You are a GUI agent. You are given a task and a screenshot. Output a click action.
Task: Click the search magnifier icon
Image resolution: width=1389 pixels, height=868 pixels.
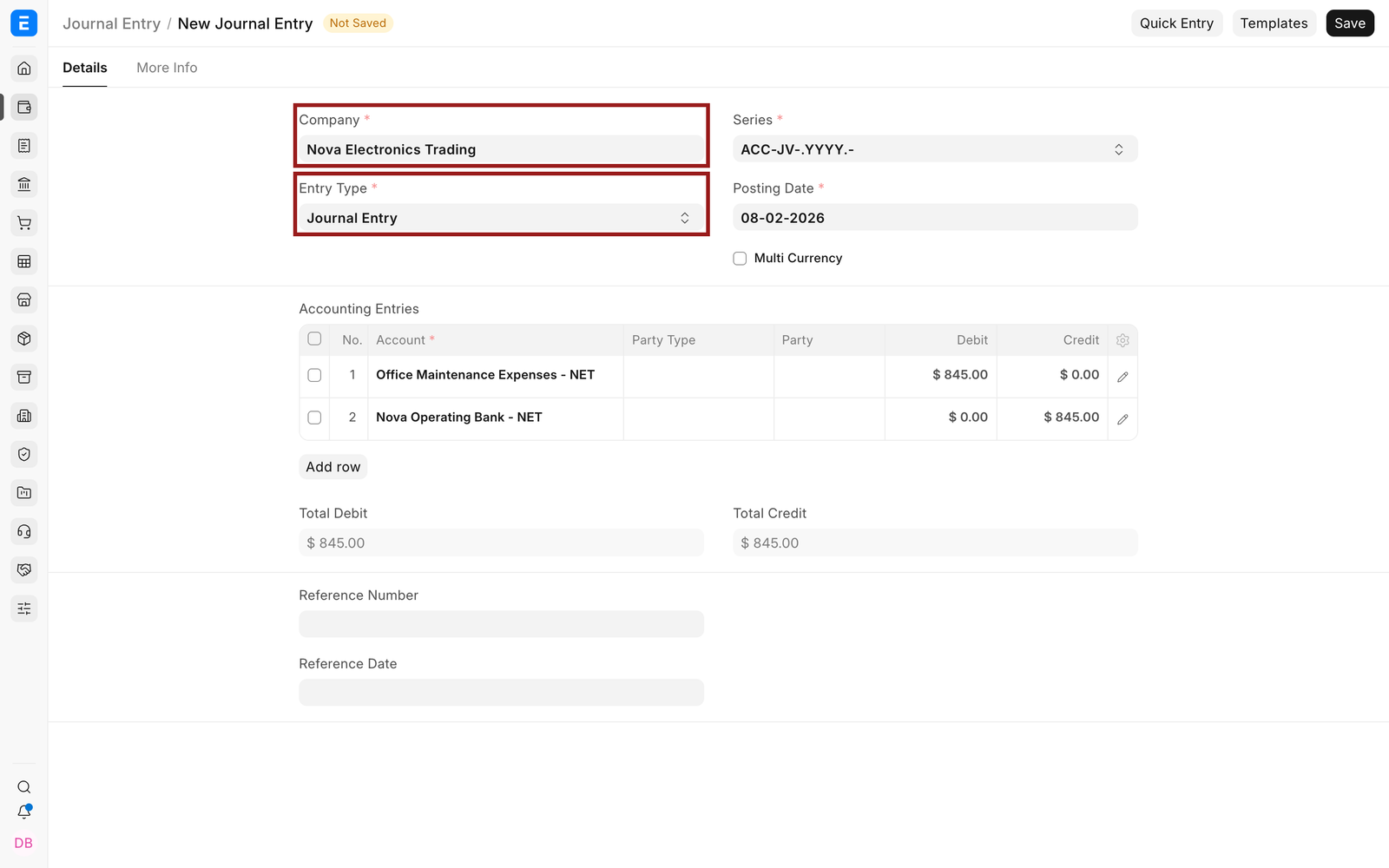tap(24, 787)
